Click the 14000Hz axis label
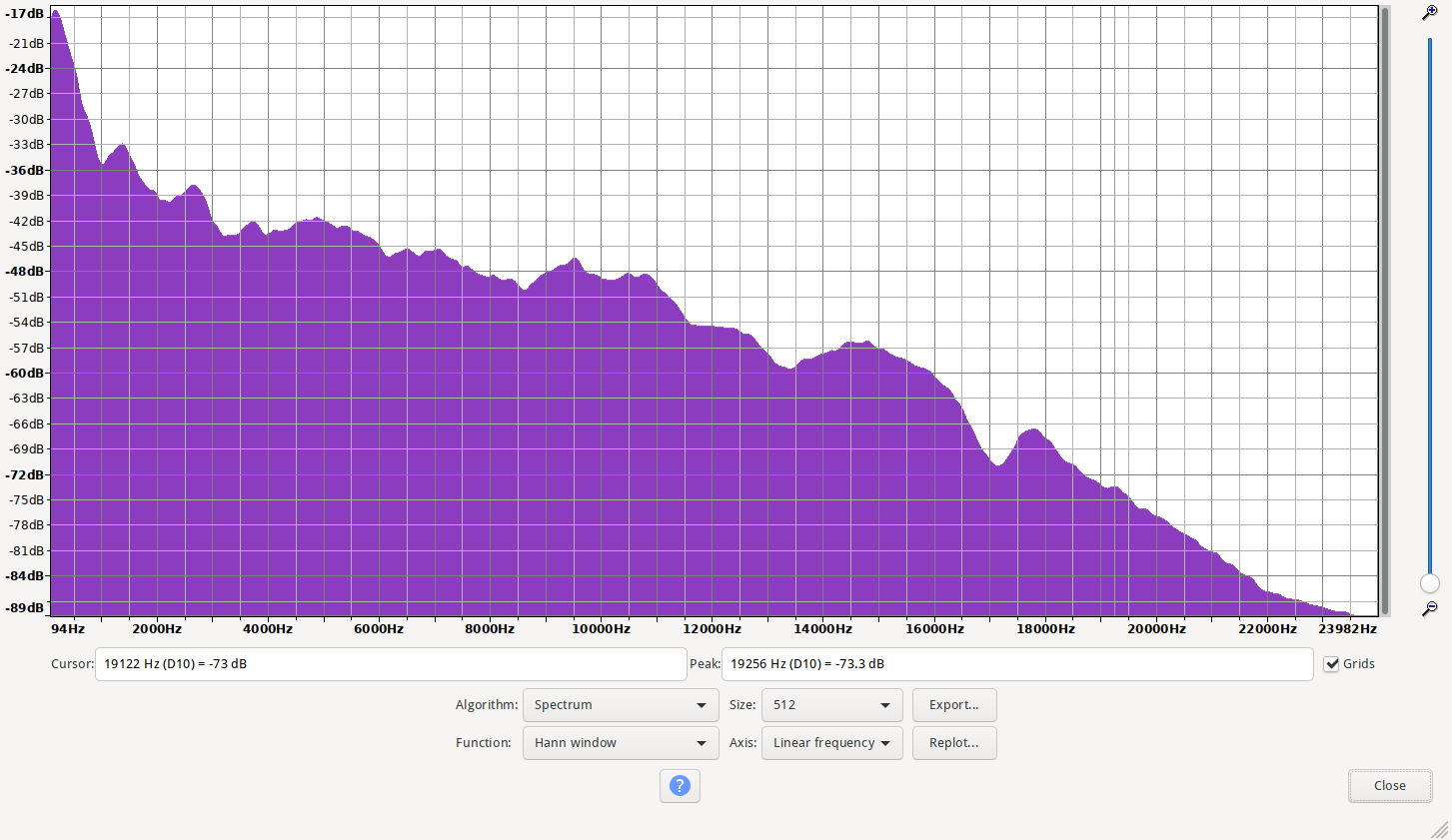Viewport: 1452px width, 840px height. (x=822, y=629)
